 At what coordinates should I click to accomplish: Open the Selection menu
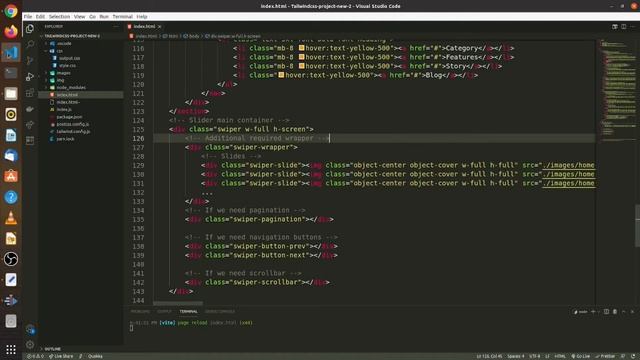click(60, 17)
